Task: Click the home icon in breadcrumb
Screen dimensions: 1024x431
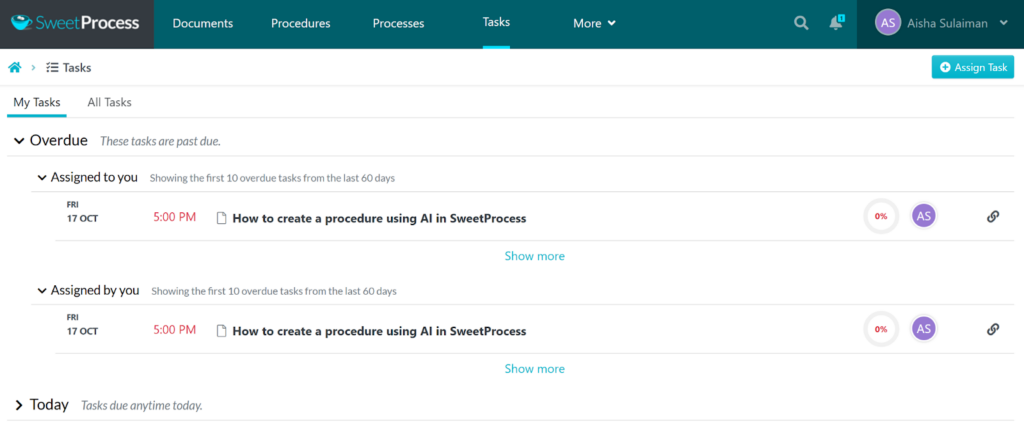Action: (x=15, y=67)
